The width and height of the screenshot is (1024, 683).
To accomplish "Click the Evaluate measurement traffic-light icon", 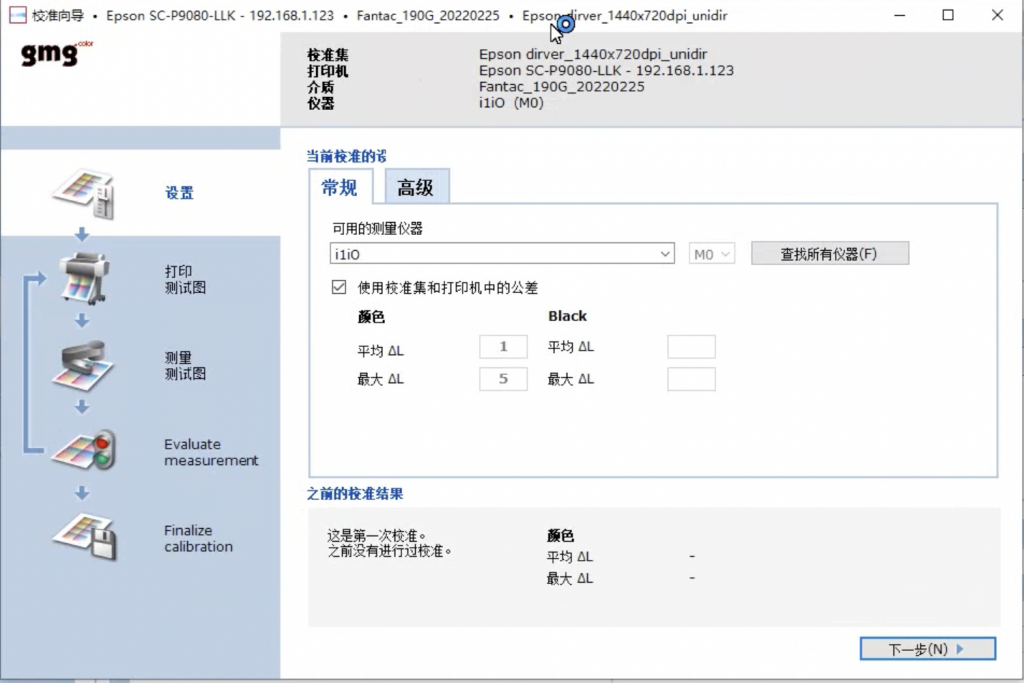I will (85, 450).
